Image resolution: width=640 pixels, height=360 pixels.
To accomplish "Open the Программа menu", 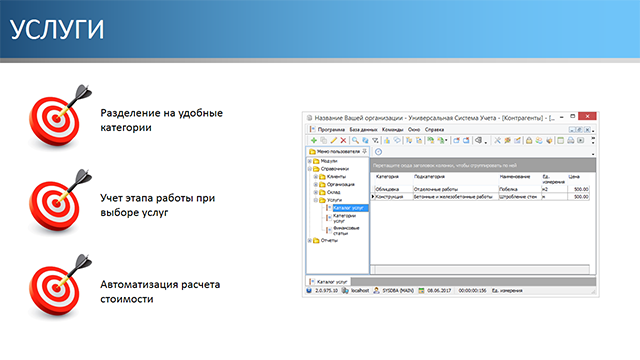I will click(x=331, y=130).
